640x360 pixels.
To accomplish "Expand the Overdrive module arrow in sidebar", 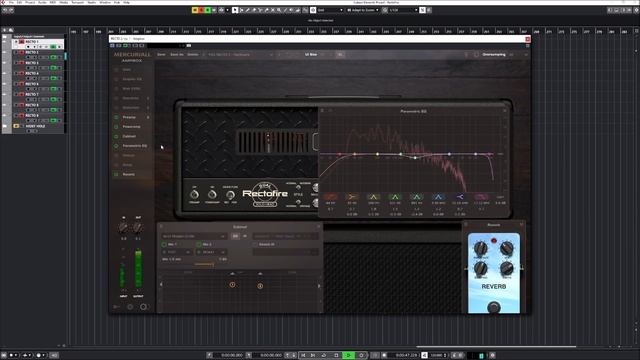I will click(x=148, y=98).
